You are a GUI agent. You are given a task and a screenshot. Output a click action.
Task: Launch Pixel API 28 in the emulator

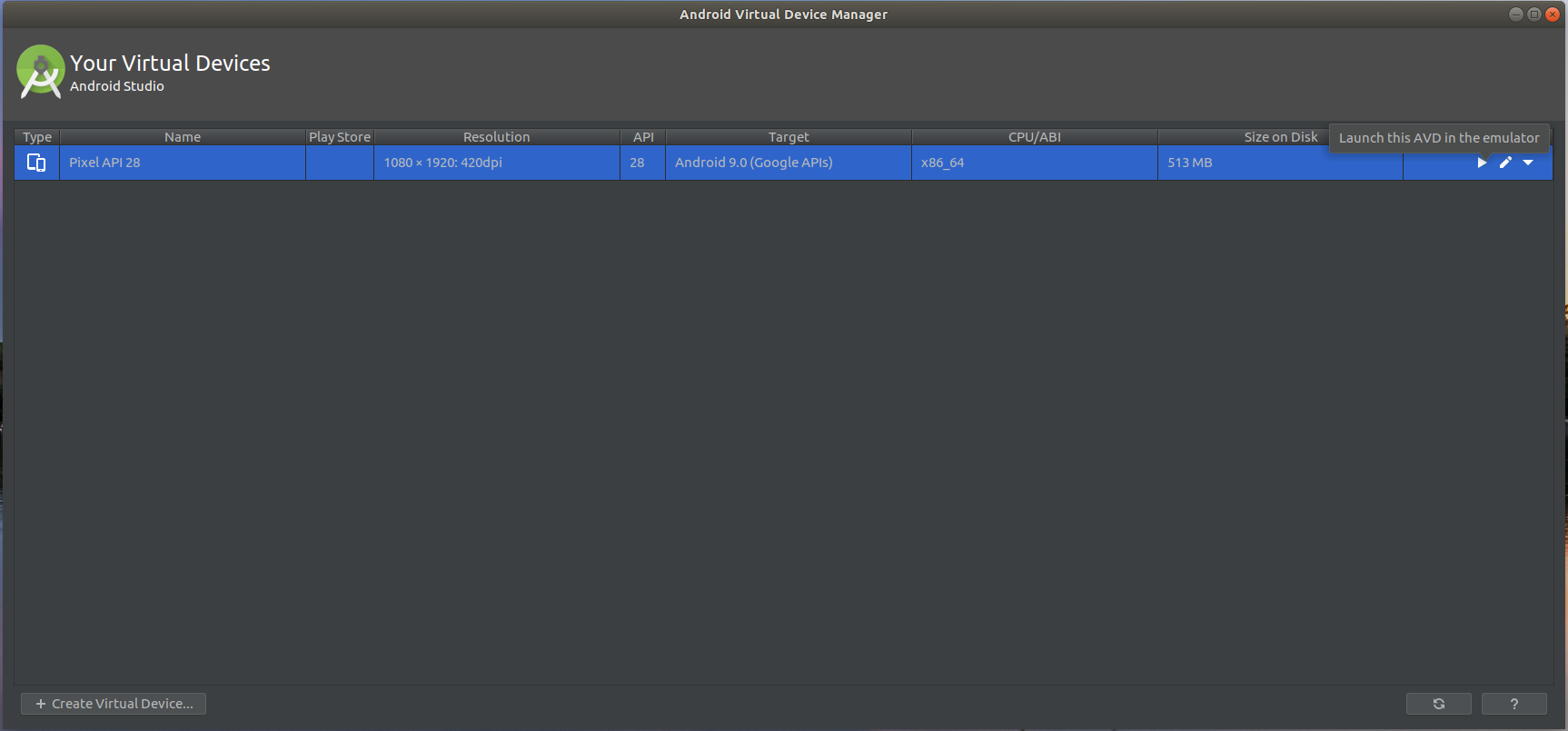(x=1482, y=163)
